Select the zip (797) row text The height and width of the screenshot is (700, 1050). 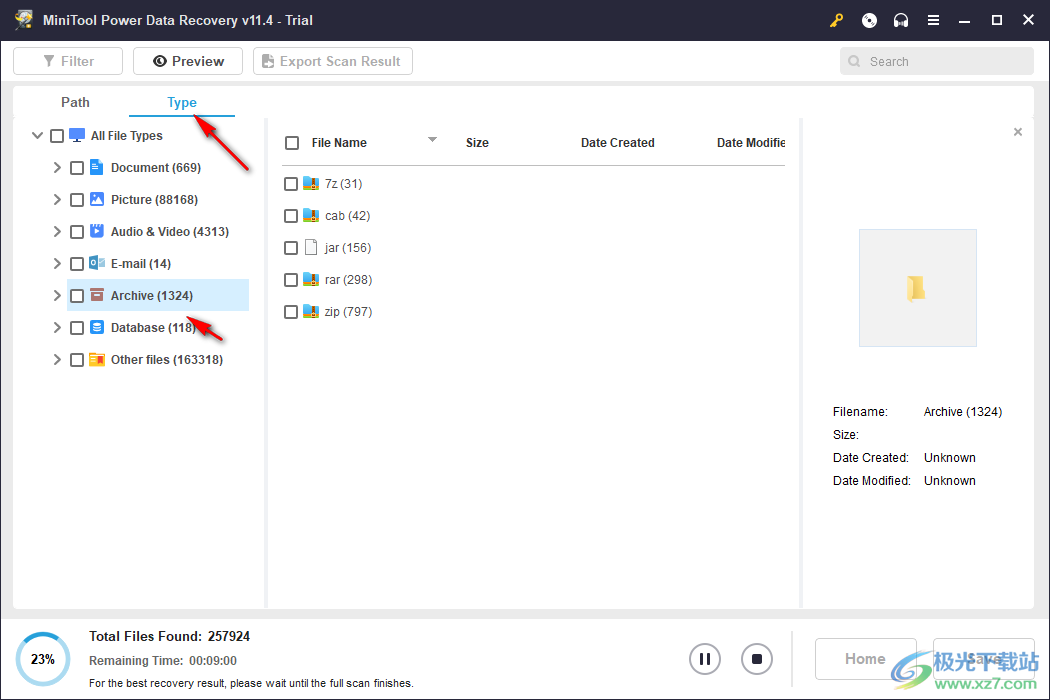point(348,311)
